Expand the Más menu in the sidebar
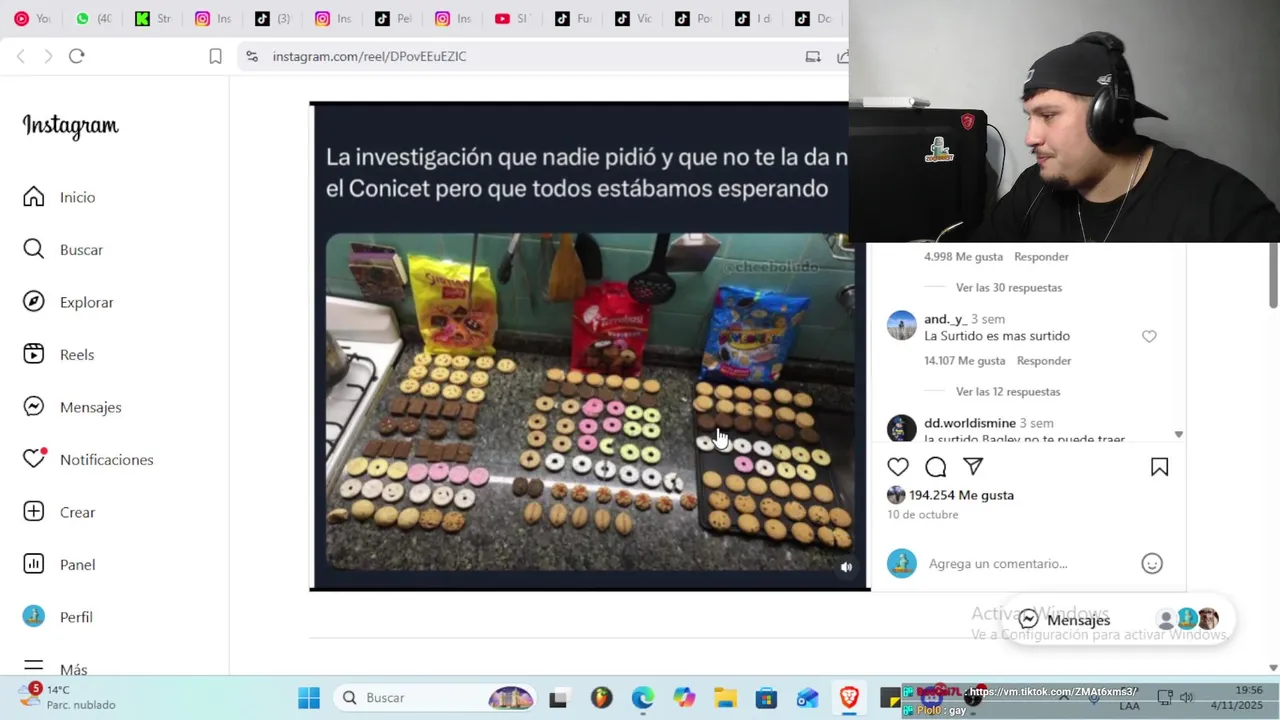The height and width of the screenshot is (720, 1280). tap(55, 668)
